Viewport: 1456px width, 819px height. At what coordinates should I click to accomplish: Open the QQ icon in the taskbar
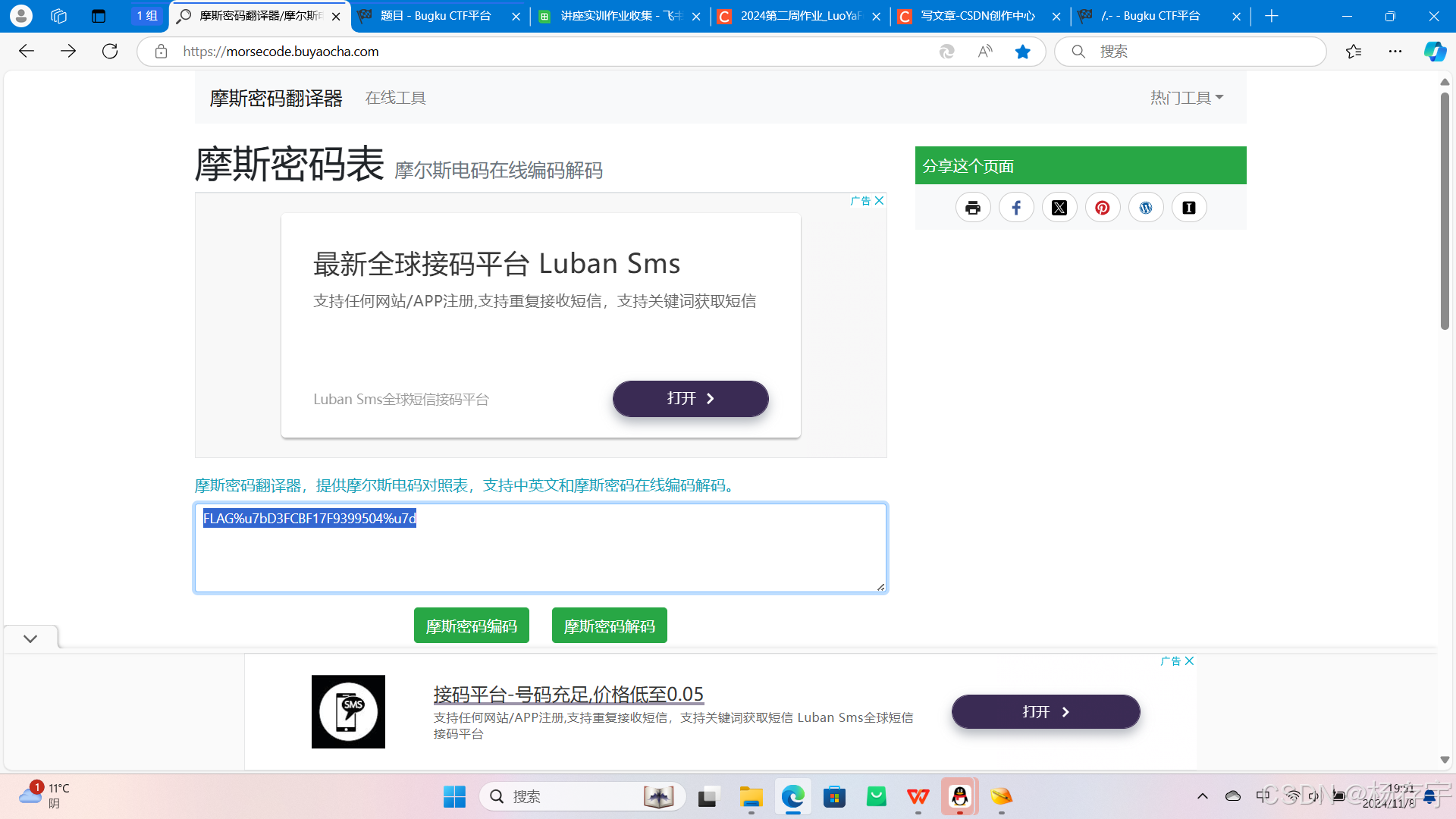click(x=959, y=797)
